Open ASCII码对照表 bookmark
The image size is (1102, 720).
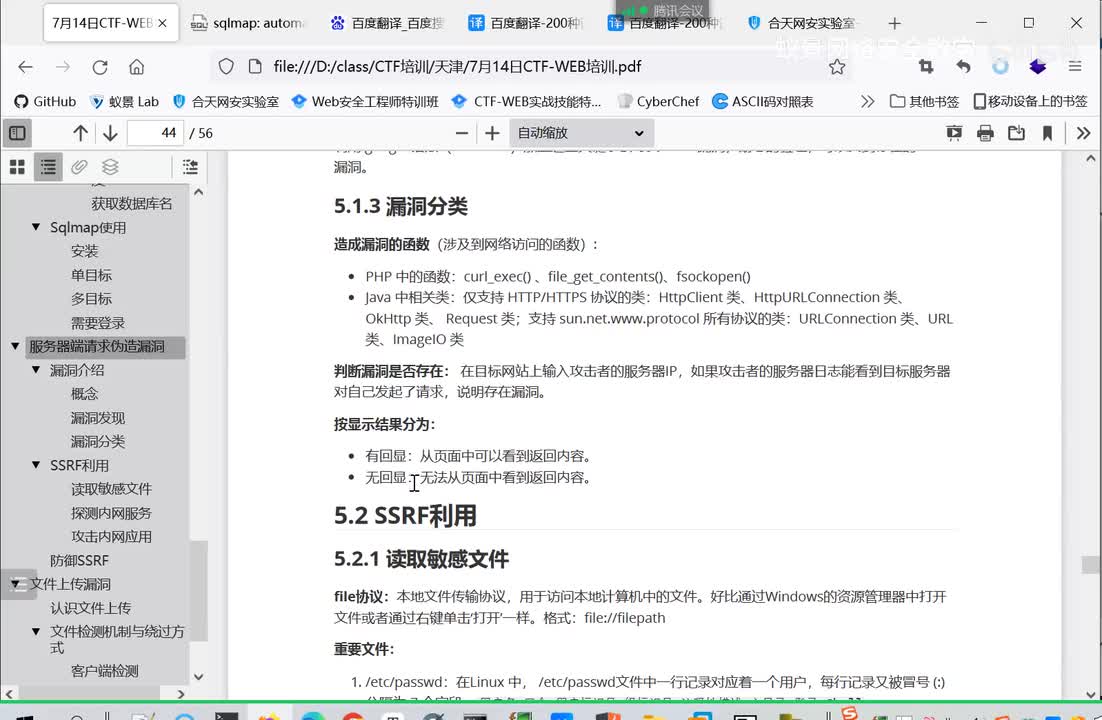click(763, 101)
